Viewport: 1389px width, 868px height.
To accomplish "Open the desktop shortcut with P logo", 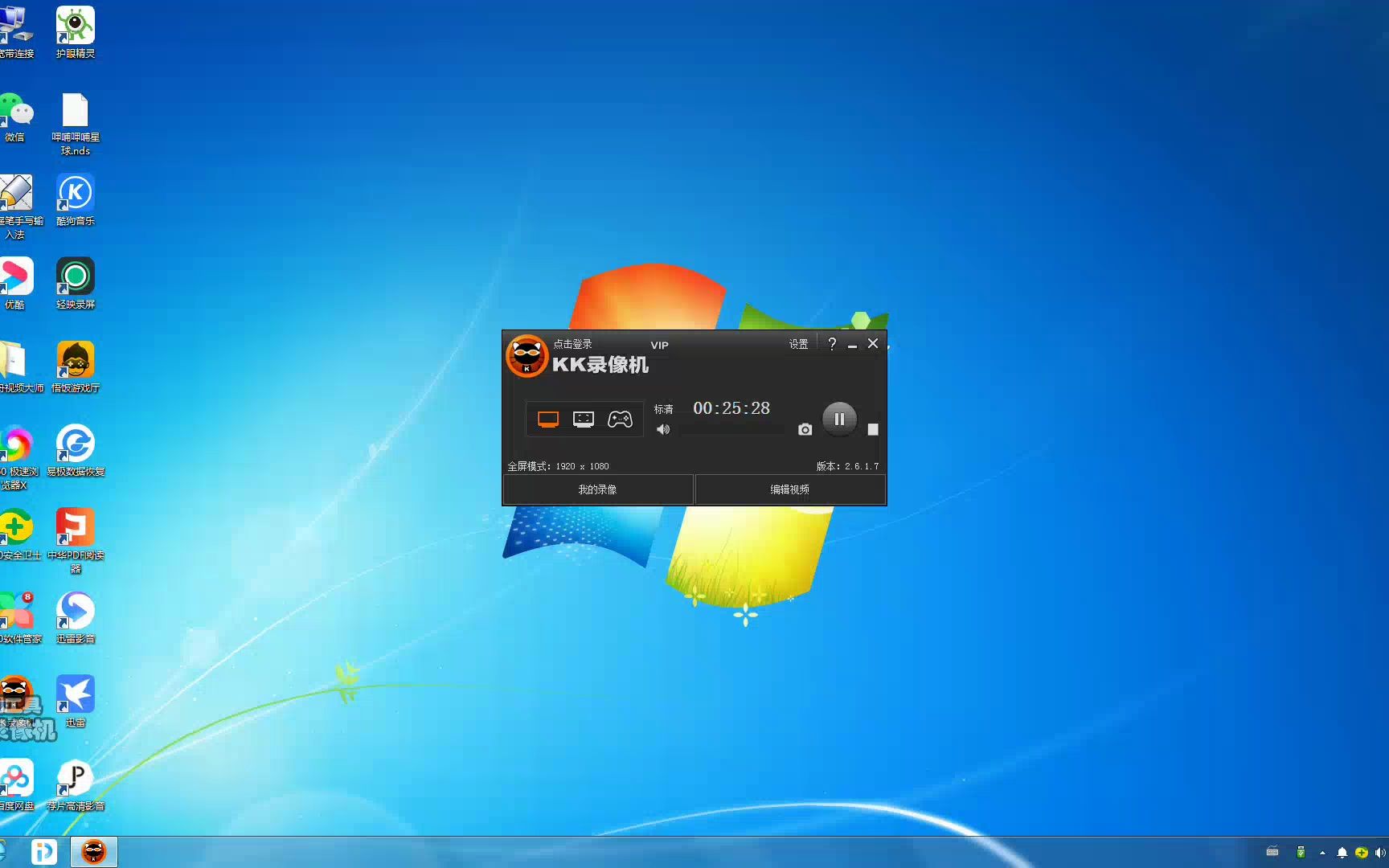I will [x=76, y=784].
